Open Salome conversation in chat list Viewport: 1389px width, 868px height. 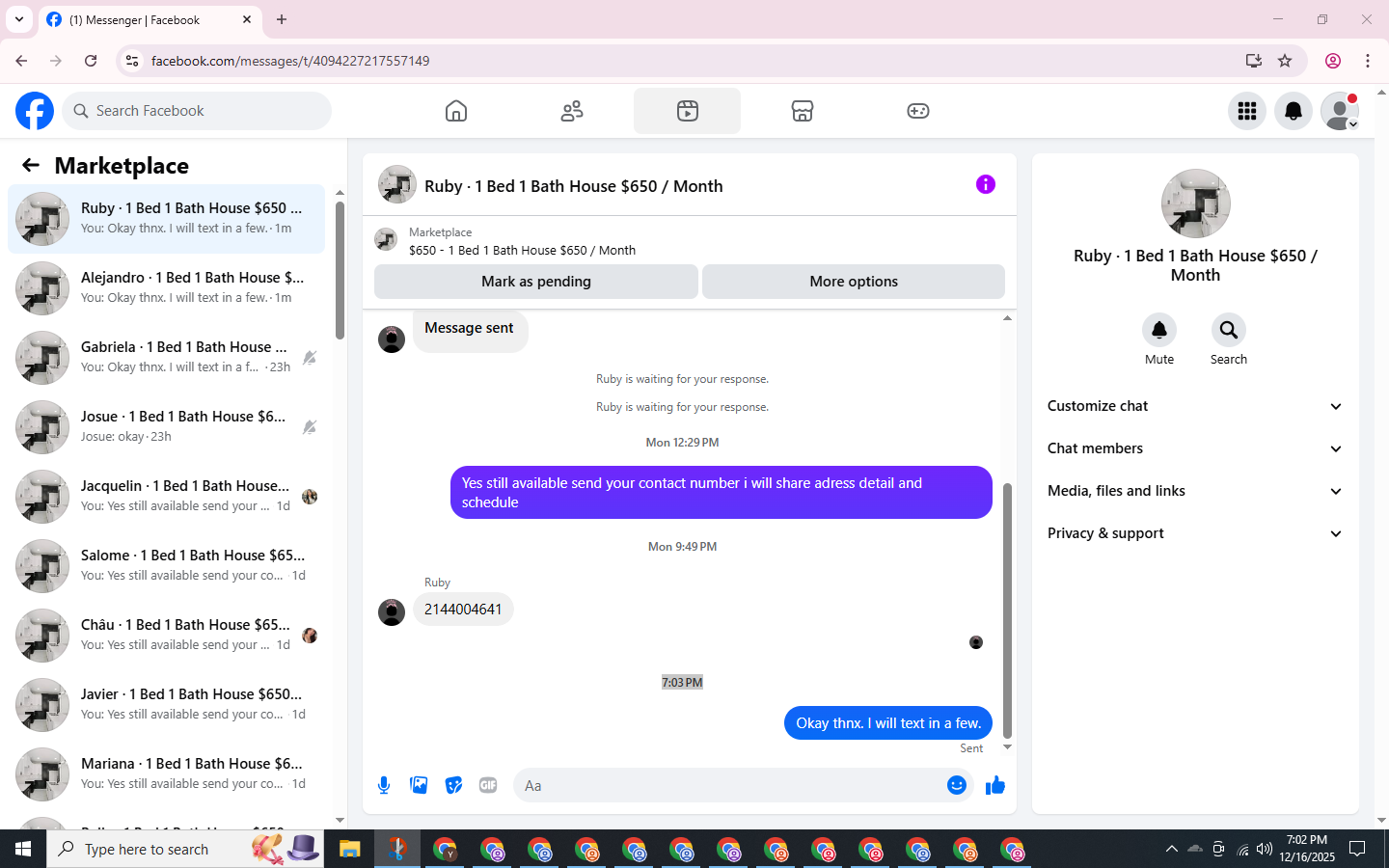point(167,566)
